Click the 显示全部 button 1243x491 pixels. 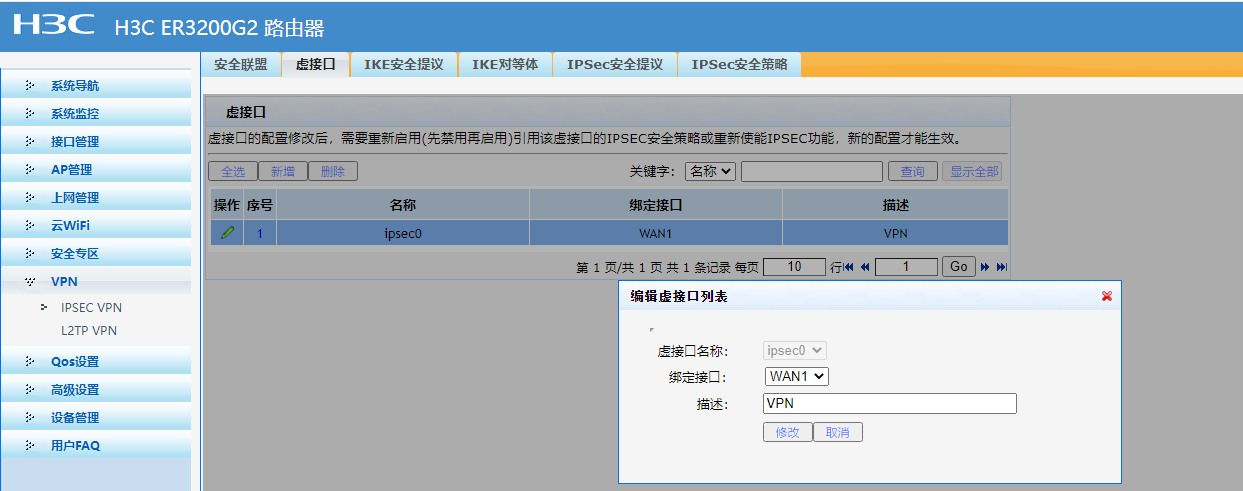tap(972, 171)
